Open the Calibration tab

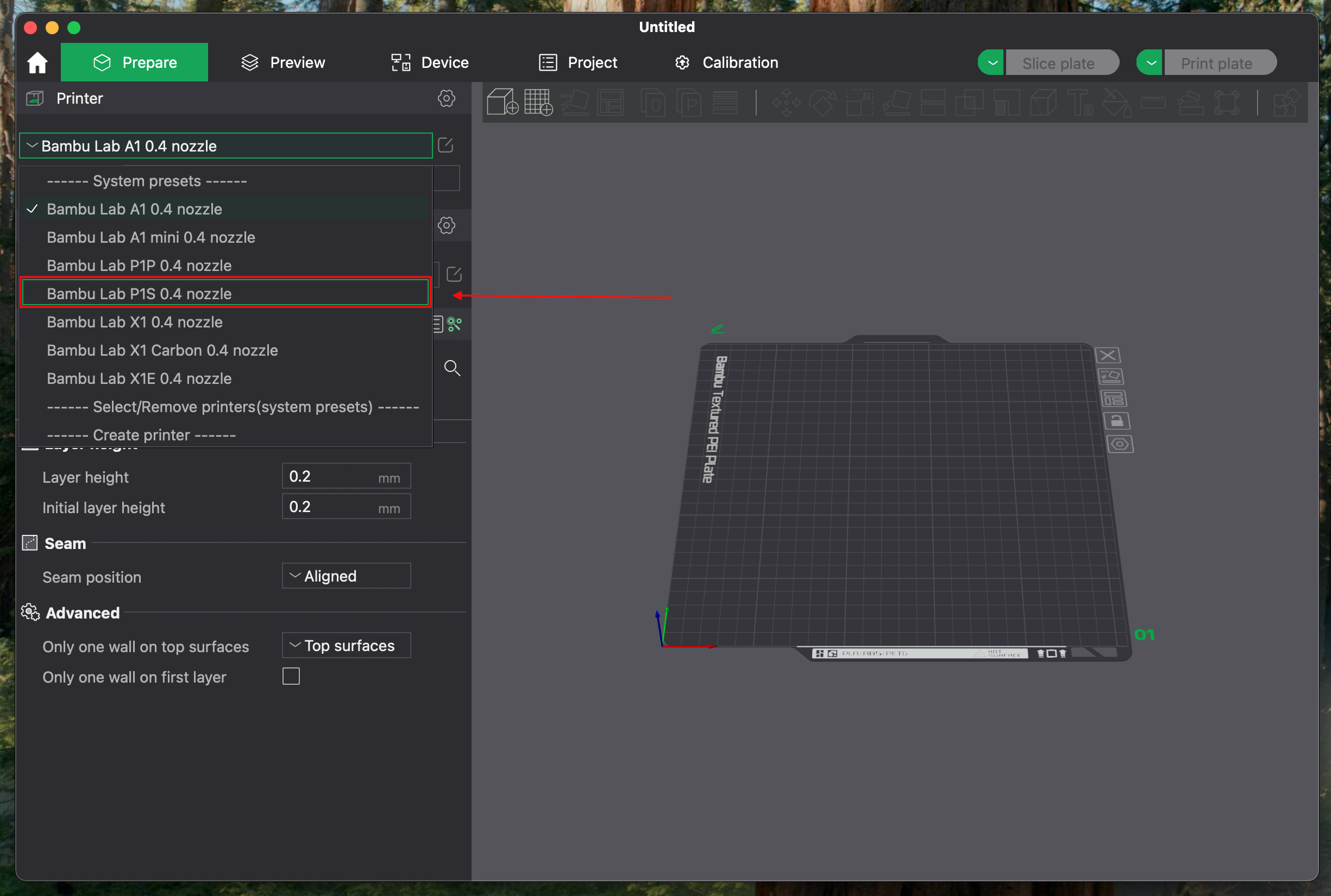coord(726,62)
